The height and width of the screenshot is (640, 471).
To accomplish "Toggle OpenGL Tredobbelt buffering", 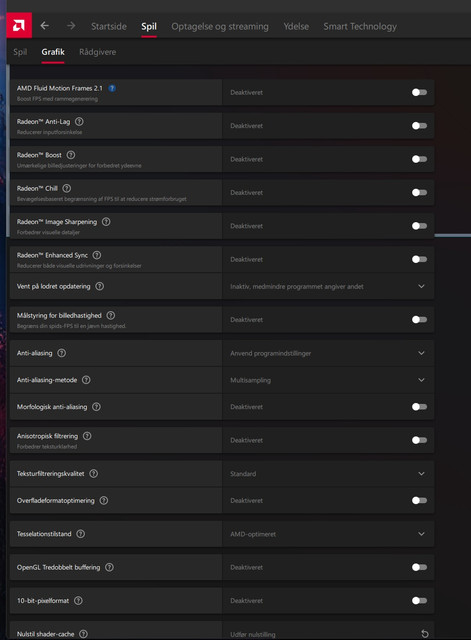I will click(419, 567).
